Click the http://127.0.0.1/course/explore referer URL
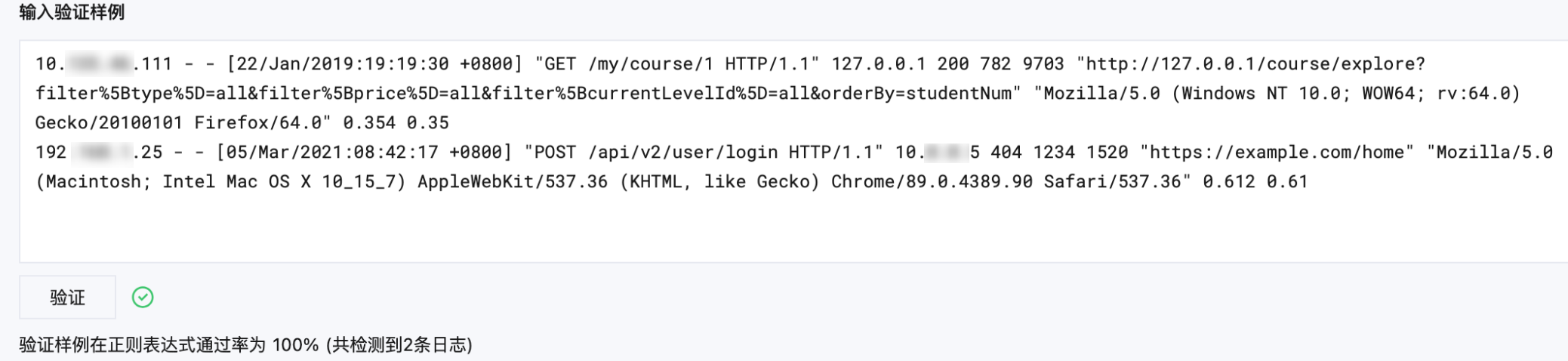Viewport: 1568px width, 361px height. point(1253,64)
